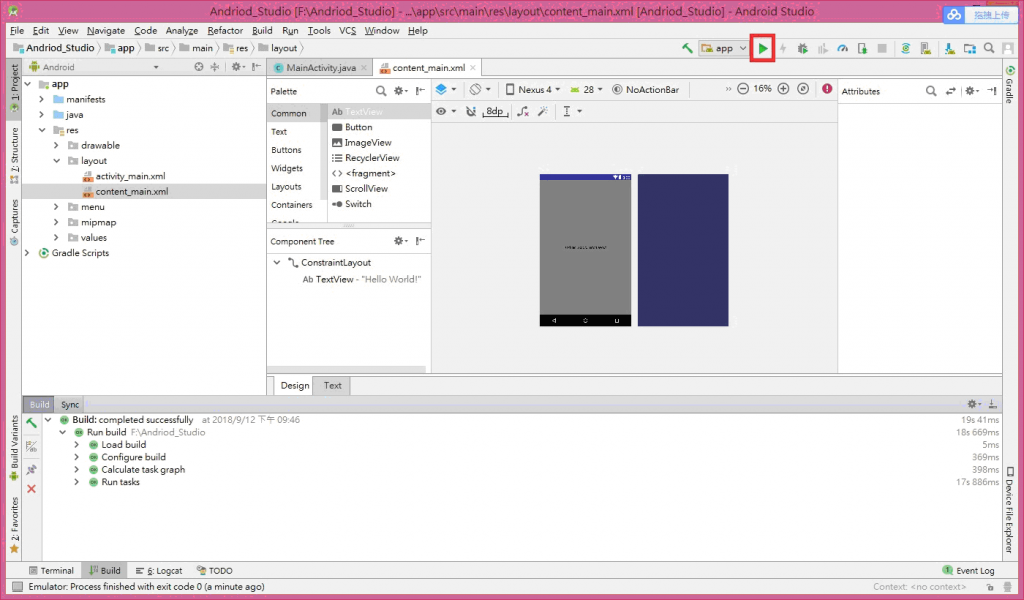Viewport: 1024px width, 600px height.
Task: Start debugging the app with the bug icon
Action: (803, 48)
